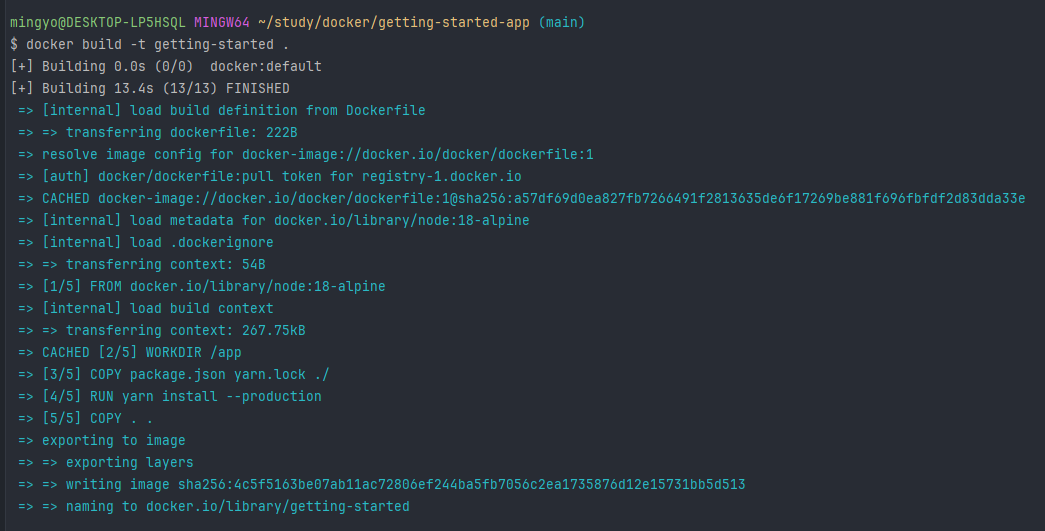Screen dimensions: 1045x531
Task: Click the ~/study/docker/getting-started-app path
Action: pos(394,23)
